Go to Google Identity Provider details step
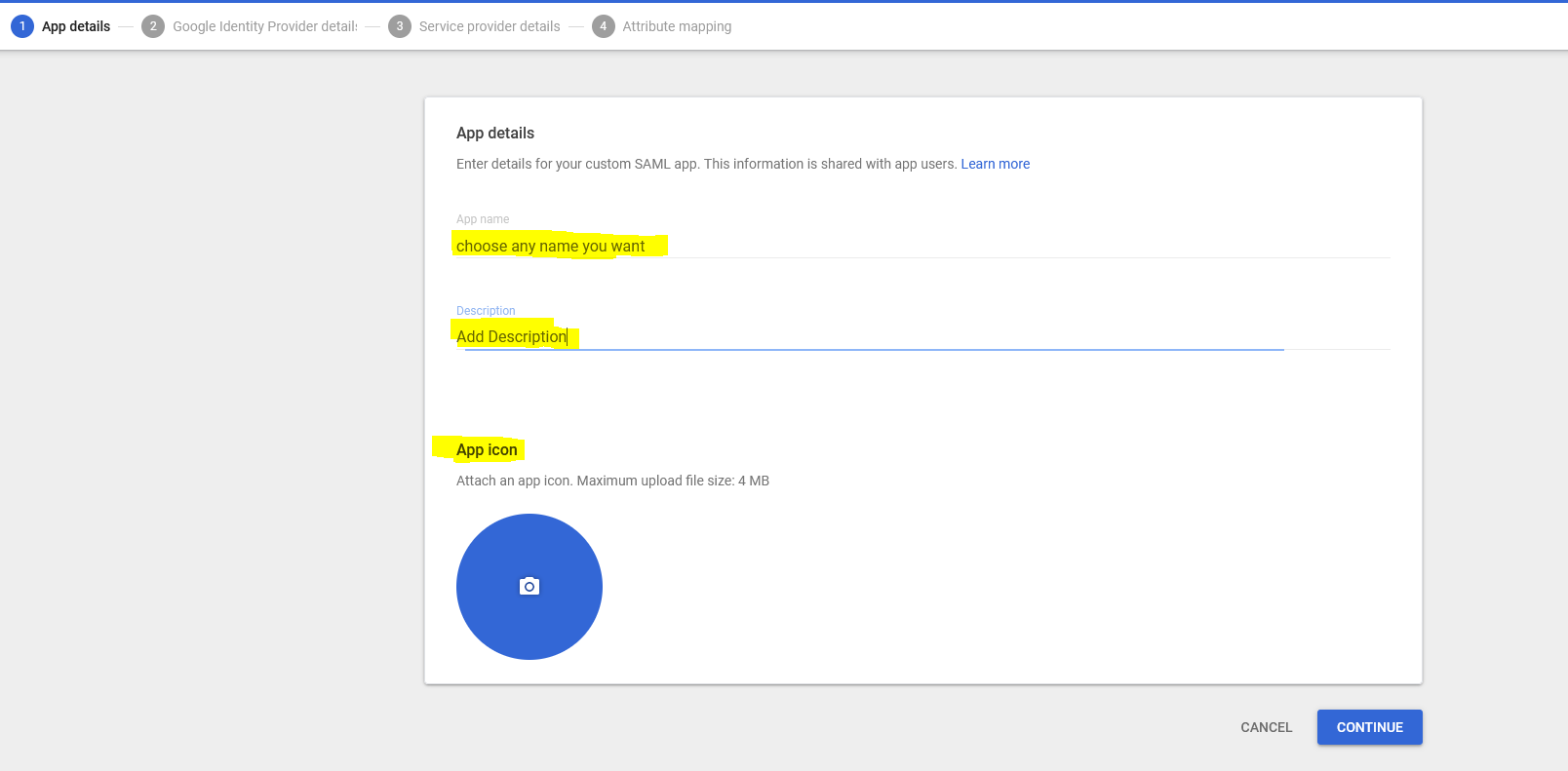The height and width of the screenshot is (771, 1568). (x=264, y=26)
